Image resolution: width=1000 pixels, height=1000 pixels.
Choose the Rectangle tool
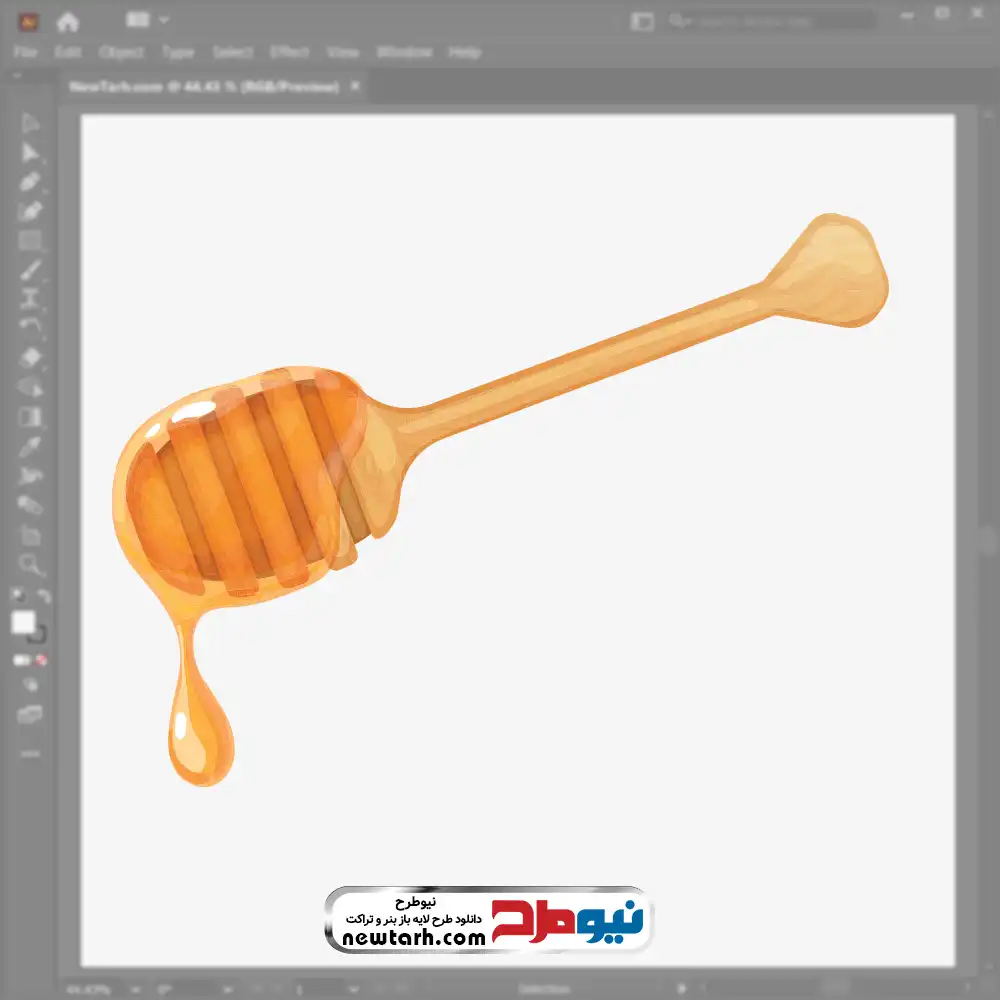30,240
